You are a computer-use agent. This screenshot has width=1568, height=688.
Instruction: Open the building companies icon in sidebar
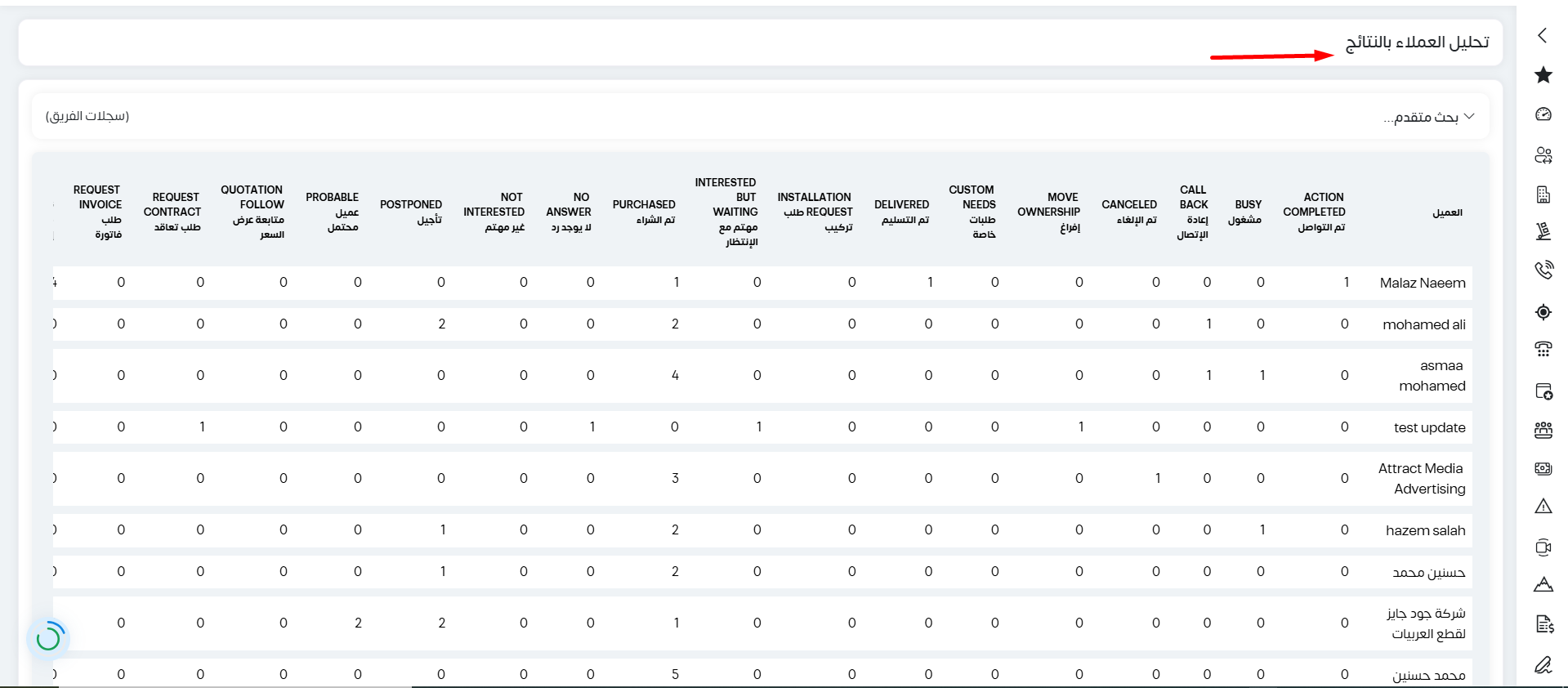pyautogui.click(x=1543, y=194)
